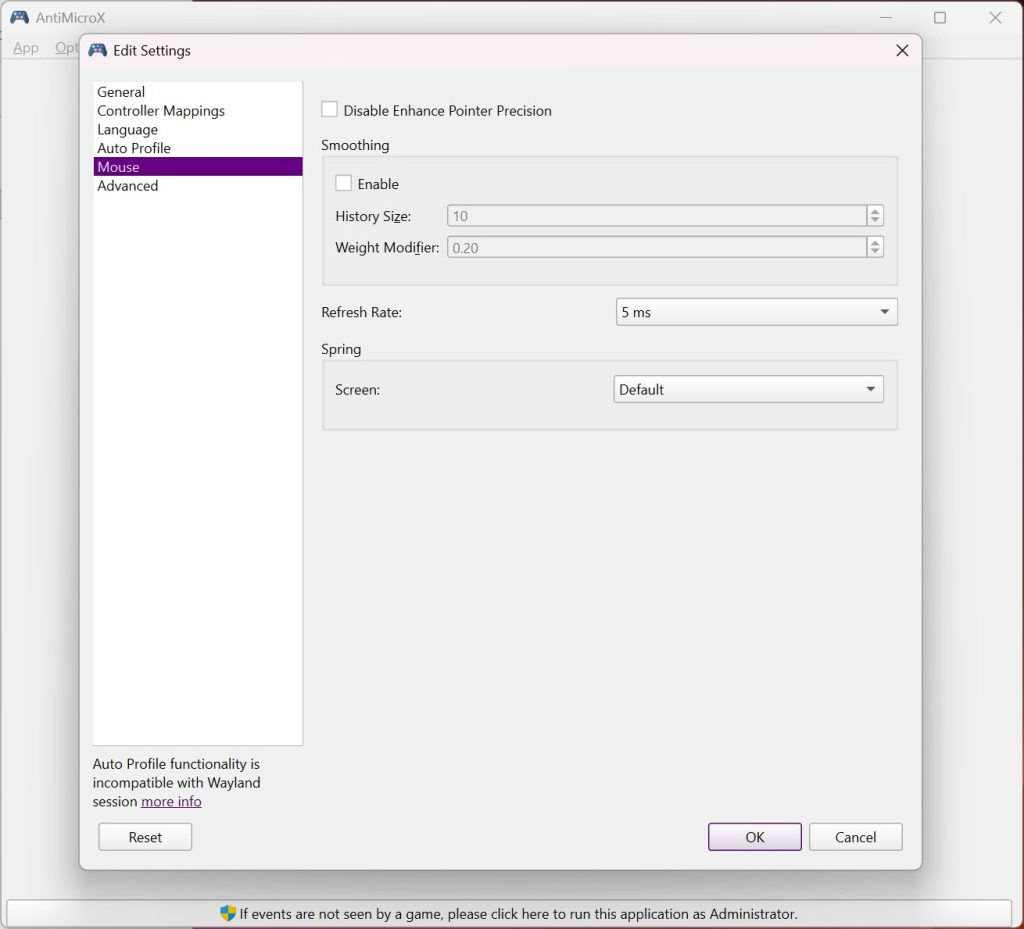Select Controller Mappings category

click(198, 111)
